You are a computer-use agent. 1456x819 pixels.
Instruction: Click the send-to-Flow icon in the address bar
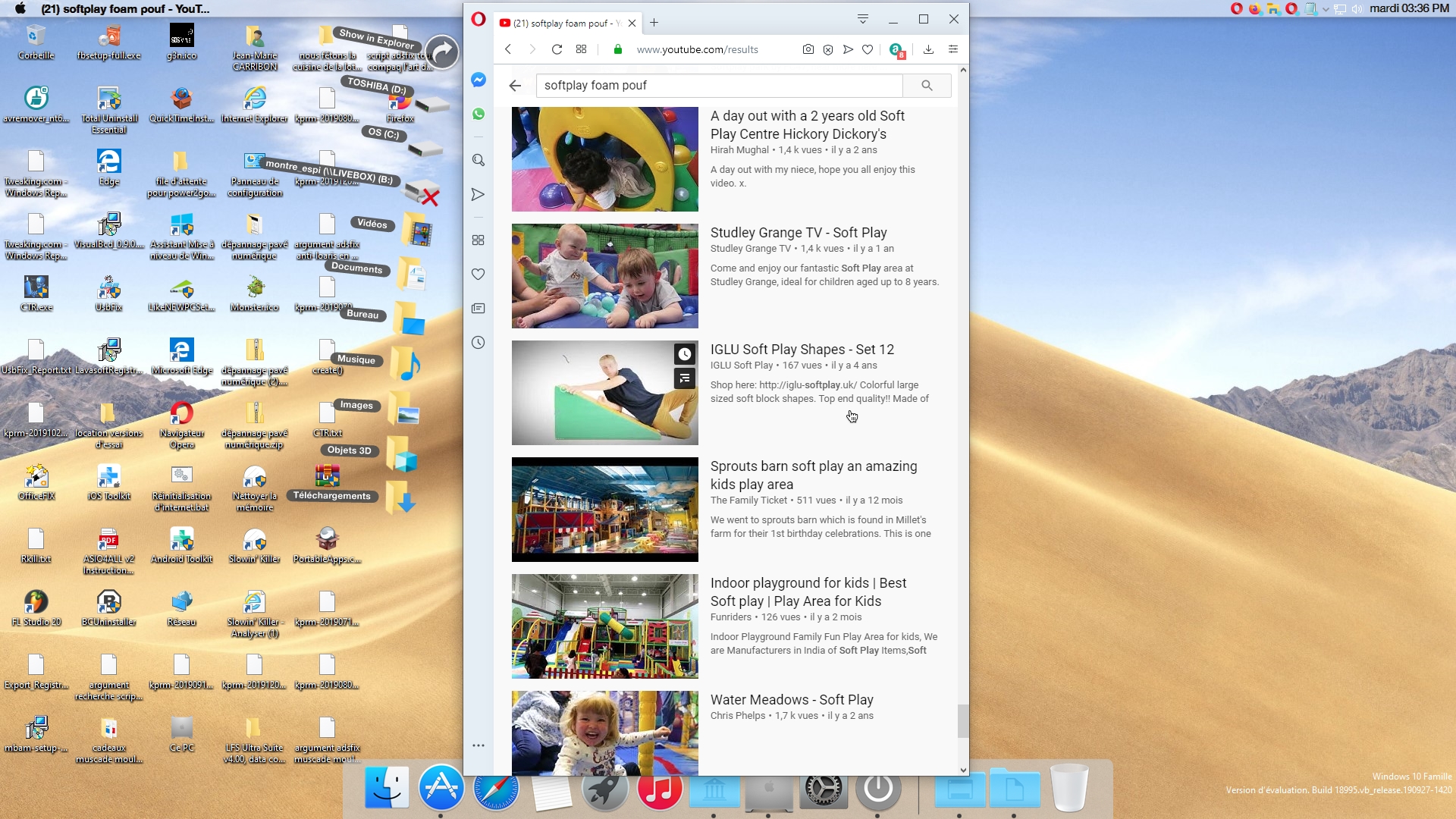pos(848,49)
